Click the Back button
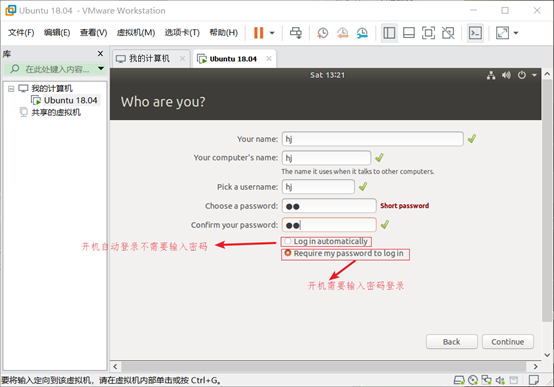Screen dimensions: 554x387 coord(452,342)
